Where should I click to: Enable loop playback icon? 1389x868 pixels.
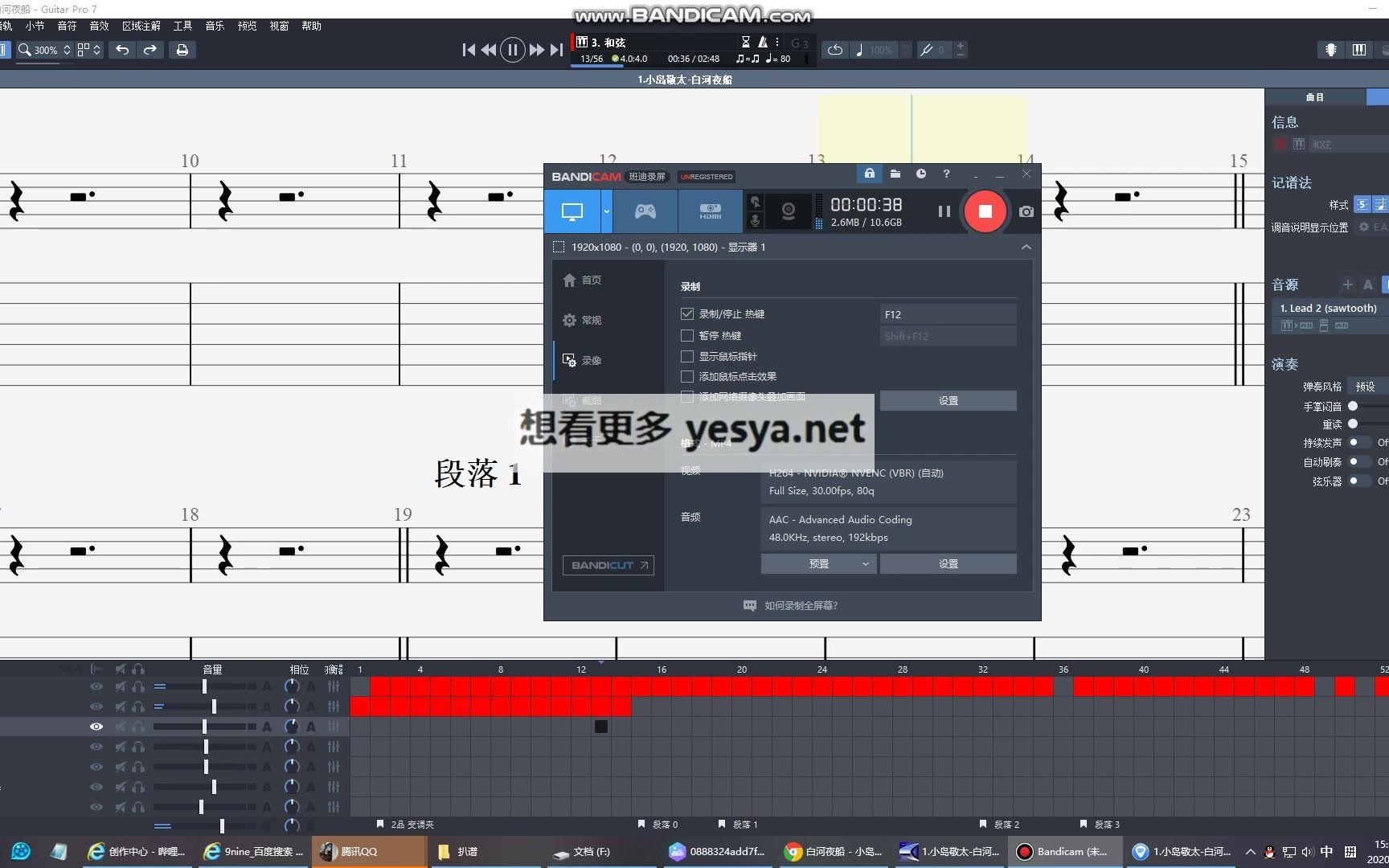835,50
